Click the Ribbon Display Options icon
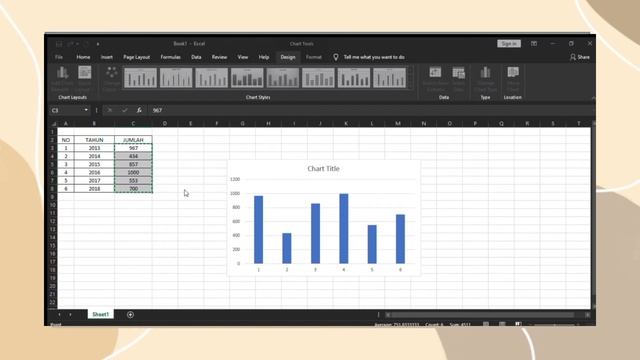This screenshot has height=360, width=640. [534, 44]
